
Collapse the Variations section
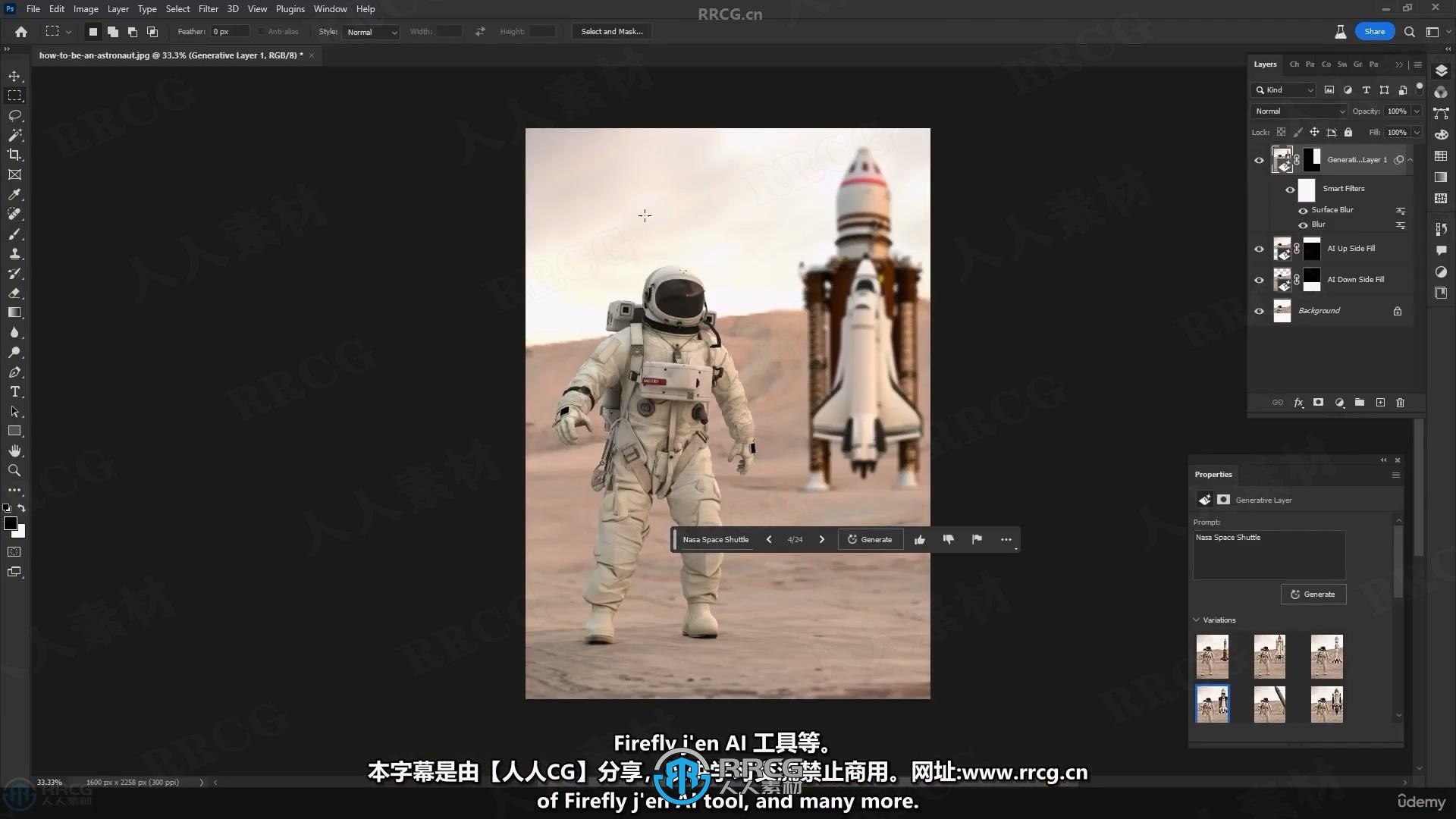(1197, 620)
